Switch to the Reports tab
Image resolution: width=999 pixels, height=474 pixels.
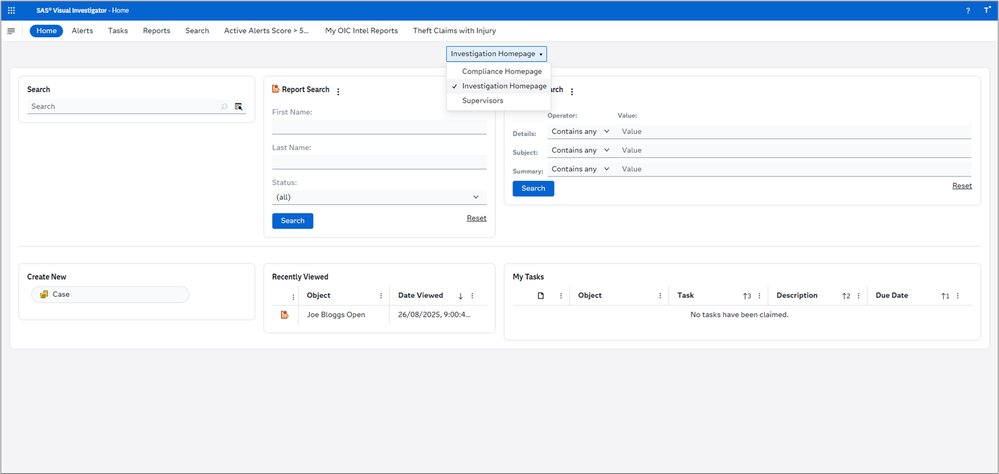pos(157,31)
